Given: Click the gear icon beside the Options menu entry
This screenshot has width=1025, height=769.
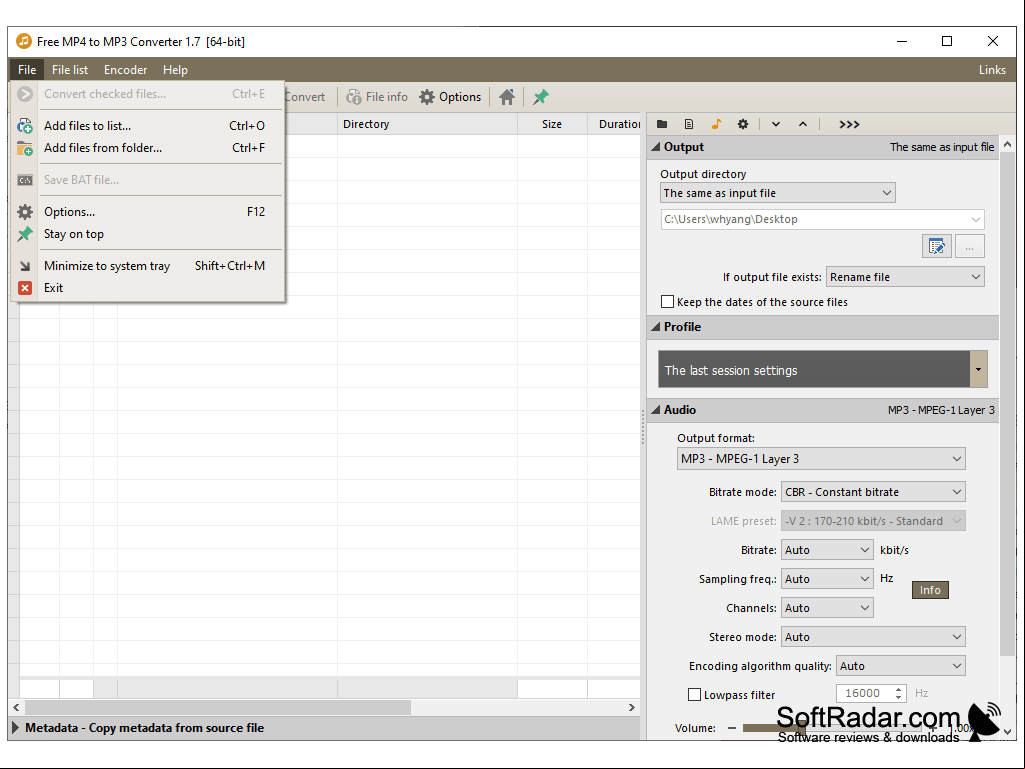Looking at the screenshot, I should click(25, 212).
